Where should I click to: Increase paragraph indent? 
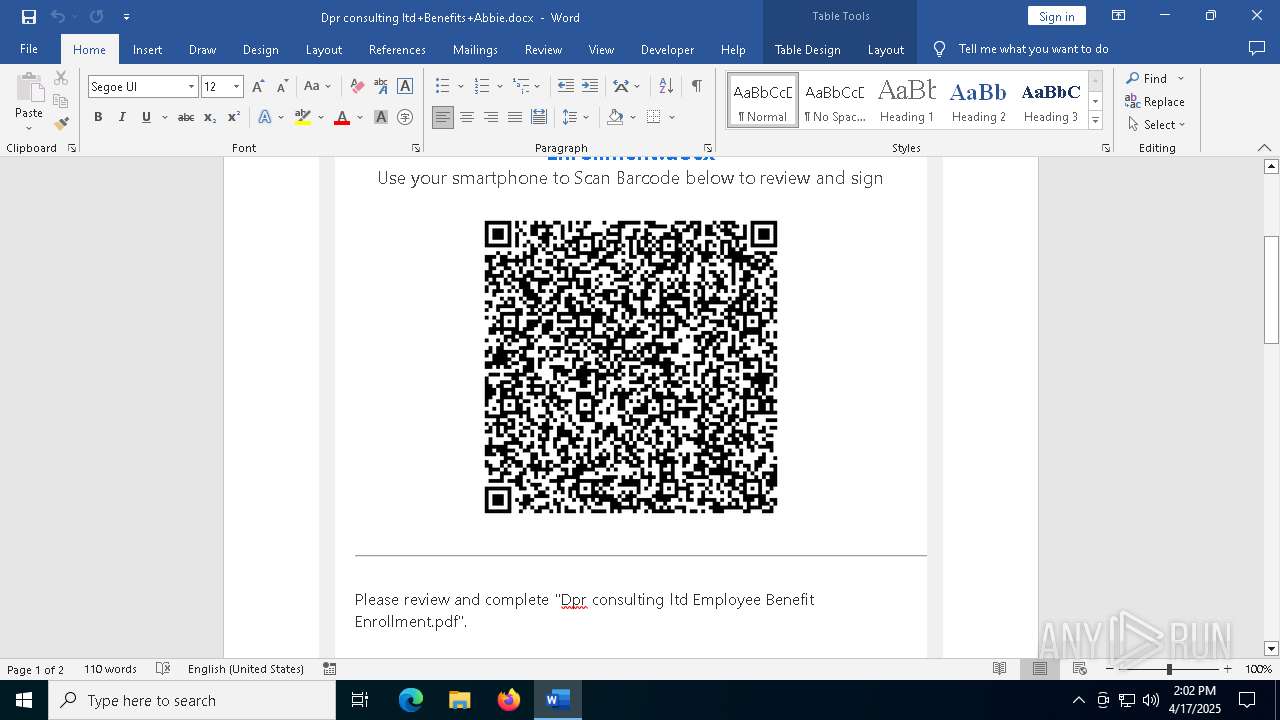590,87
